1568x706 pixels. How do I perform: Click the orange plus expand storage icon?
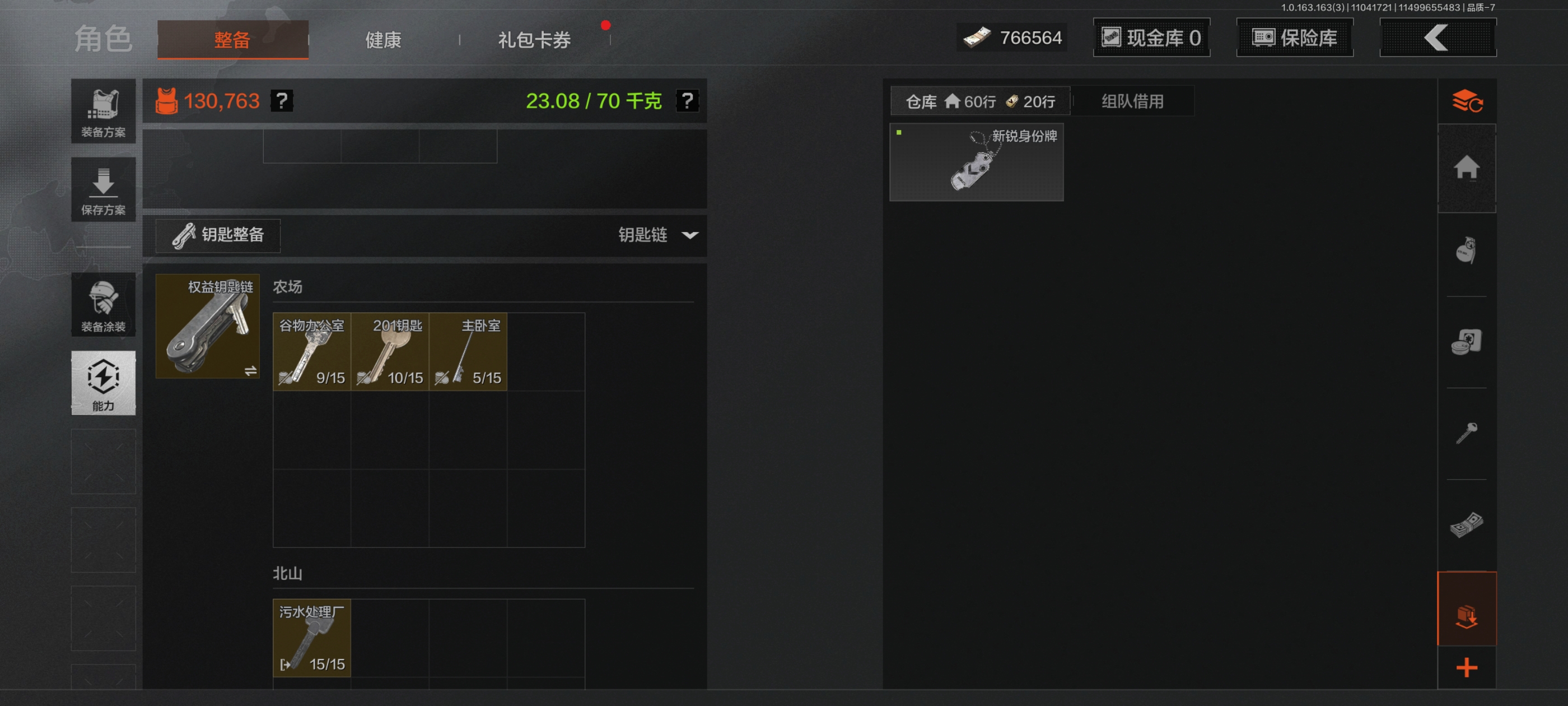pyautogui.click(x=1467, y=668)
